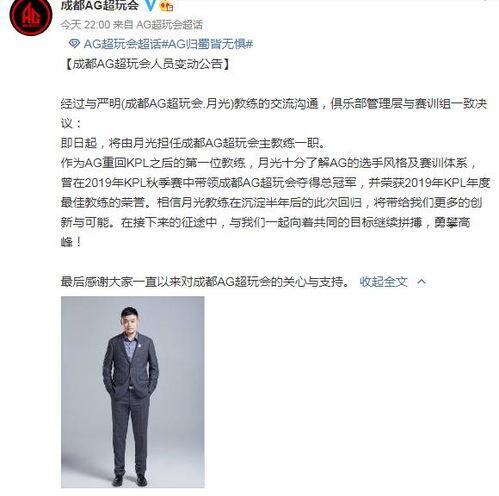499x496 pixels.
Task: Click the sentence beginning 即日起，将由月光担任
Action: pyautogui.click(x=193, y=143)
